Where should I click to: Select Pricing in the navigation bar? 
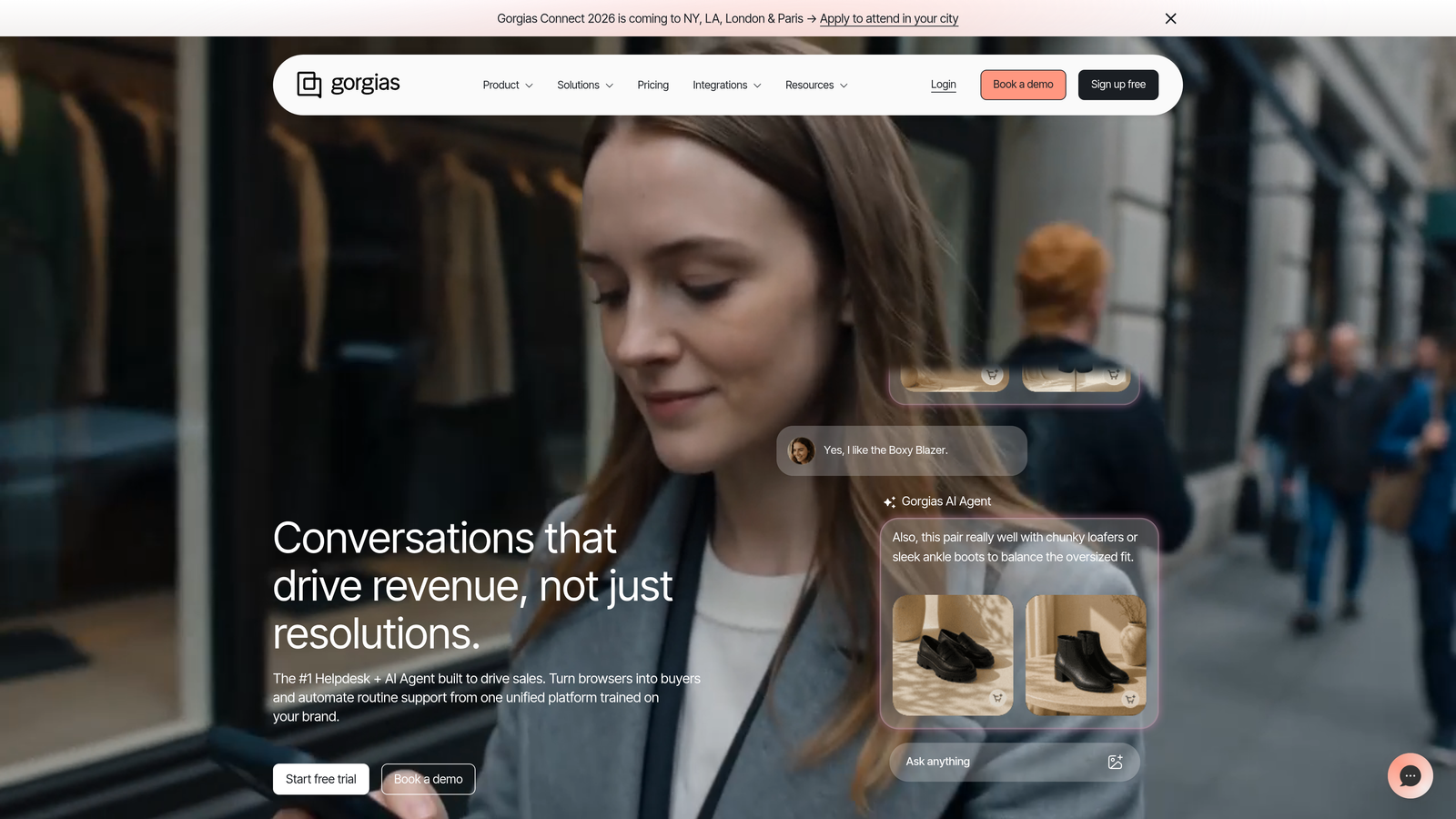point(652,85)
